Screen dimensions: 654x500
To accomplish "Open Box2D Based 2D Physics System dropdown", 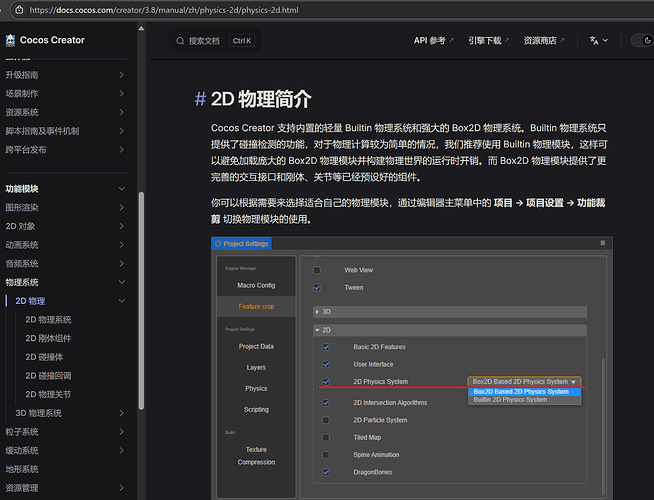I will coord(525,382).
